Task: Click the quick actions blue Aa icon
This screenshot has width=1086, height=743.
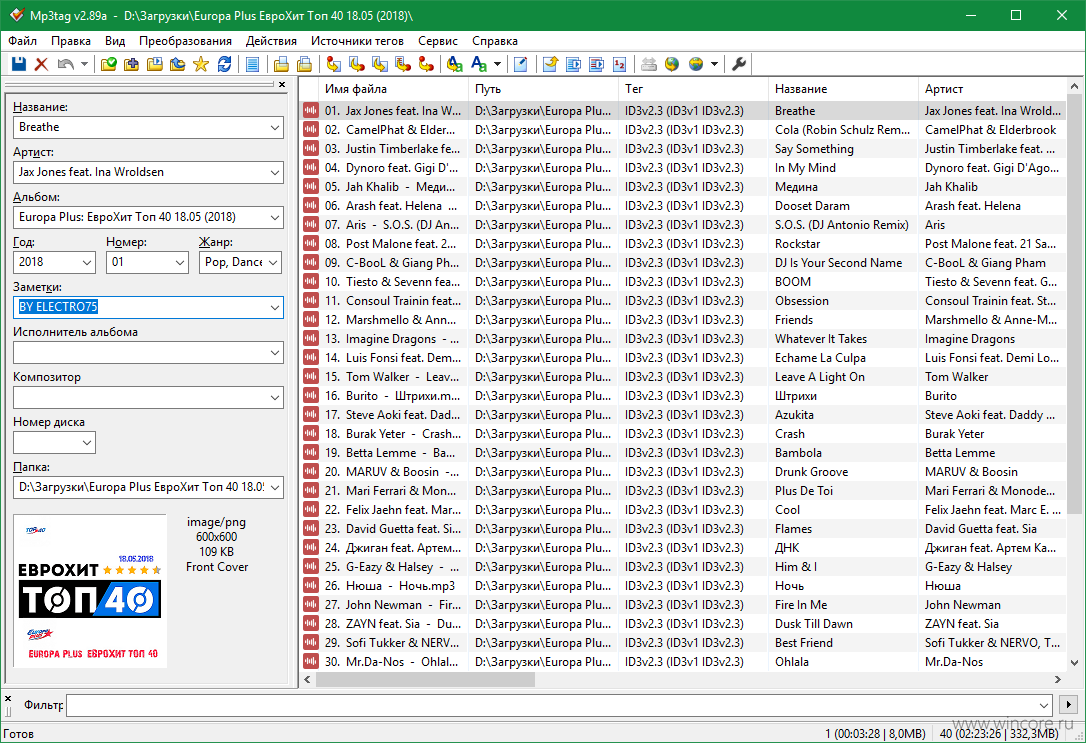Action: pos(479,64)
